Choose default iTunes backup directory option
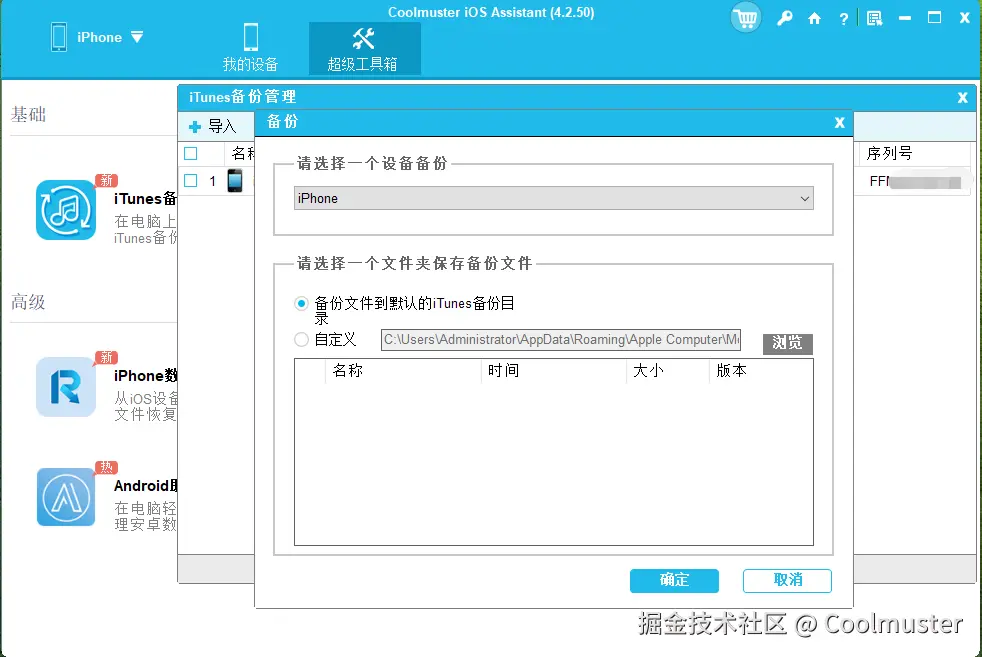Screen dimensions: 982x657 click(x=300, y=303)
